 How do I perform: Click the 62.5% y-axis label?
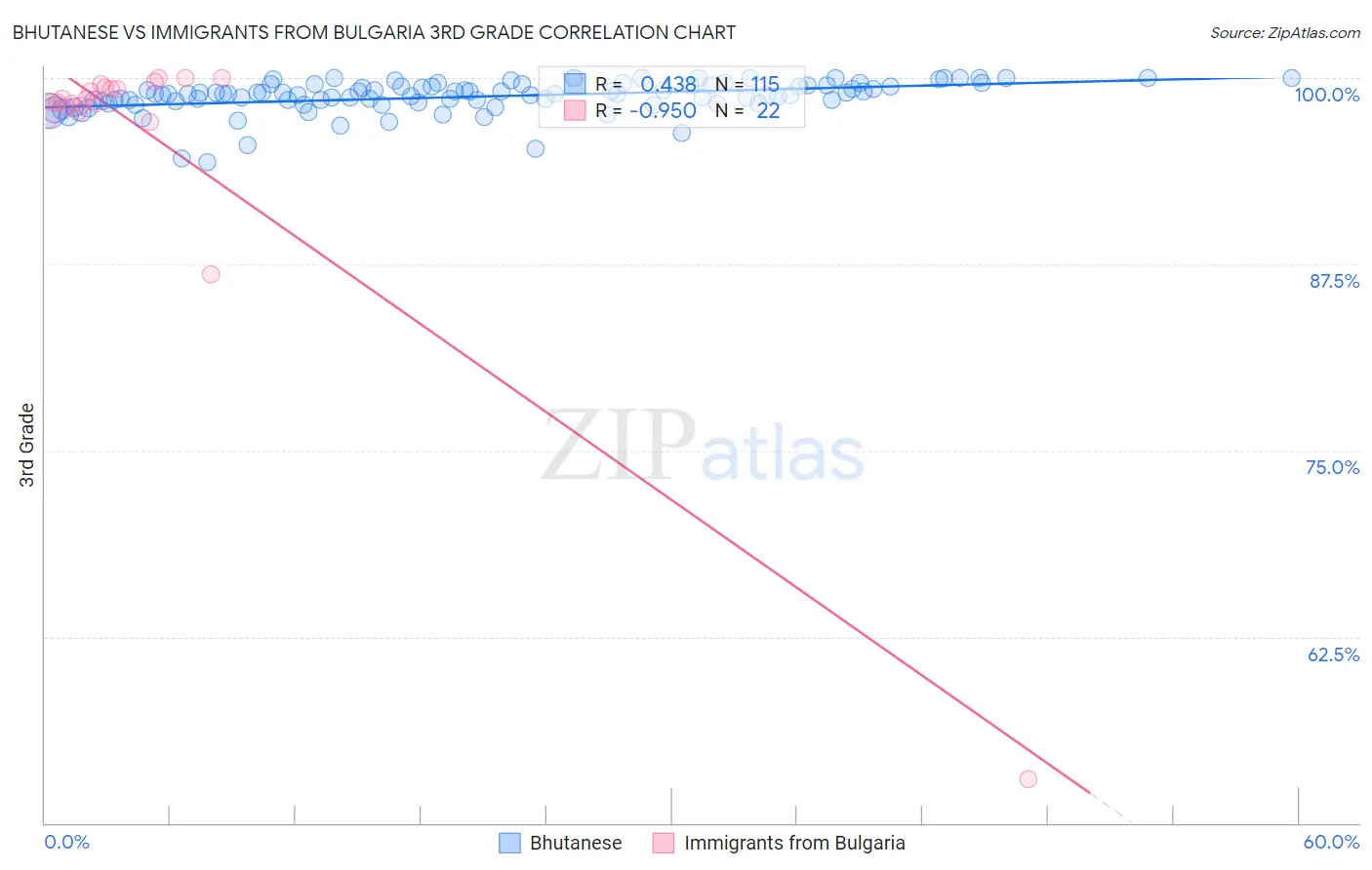click(1334, 654)
